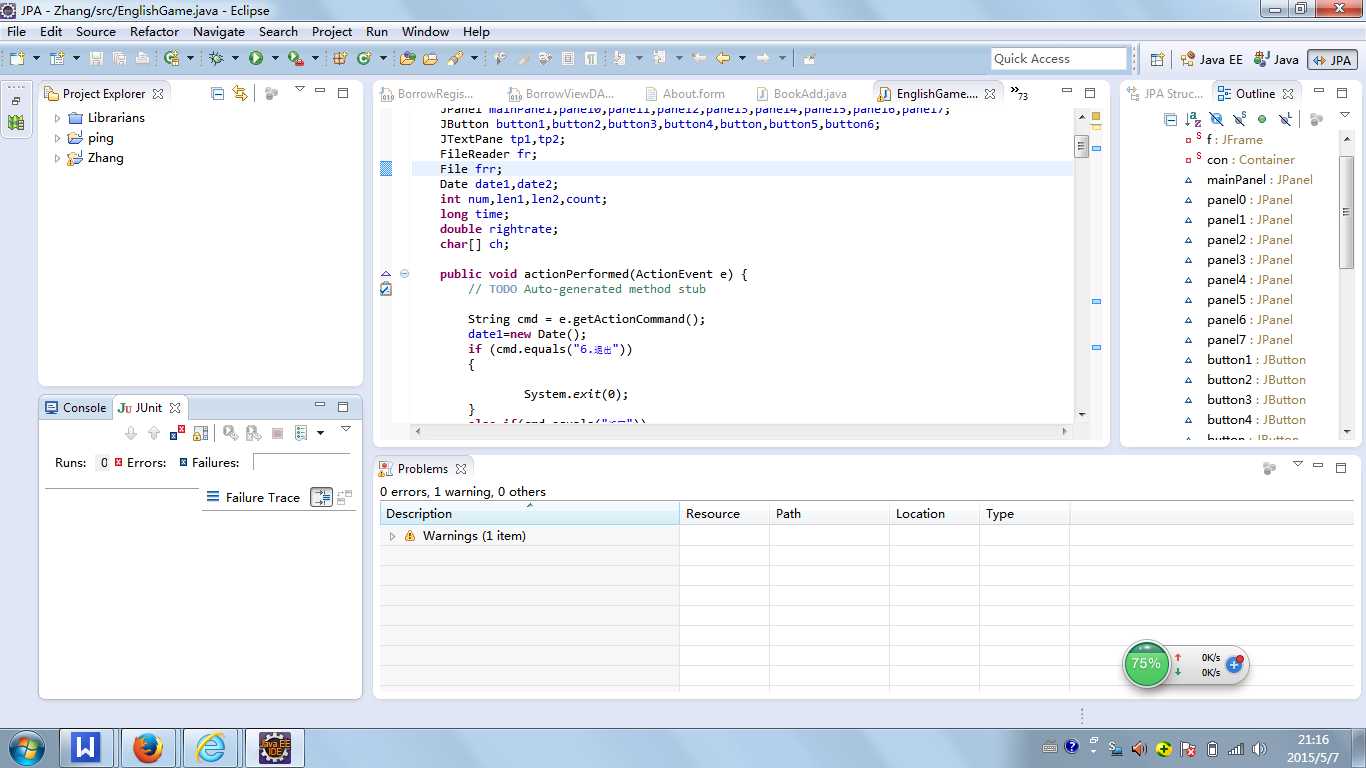Click Collapse All in Project Explorer
Image resolution: width=1366 pixels, height=768 pixels.
(217, 93)
